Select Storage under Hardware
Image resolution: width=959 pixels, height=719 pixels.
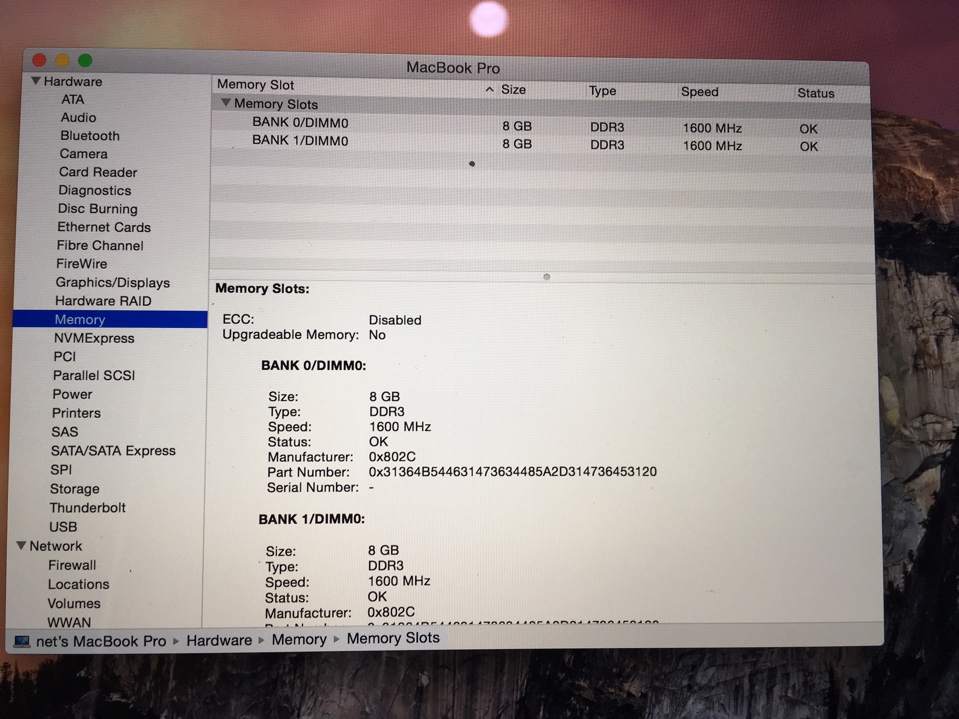tap(75, 489)
